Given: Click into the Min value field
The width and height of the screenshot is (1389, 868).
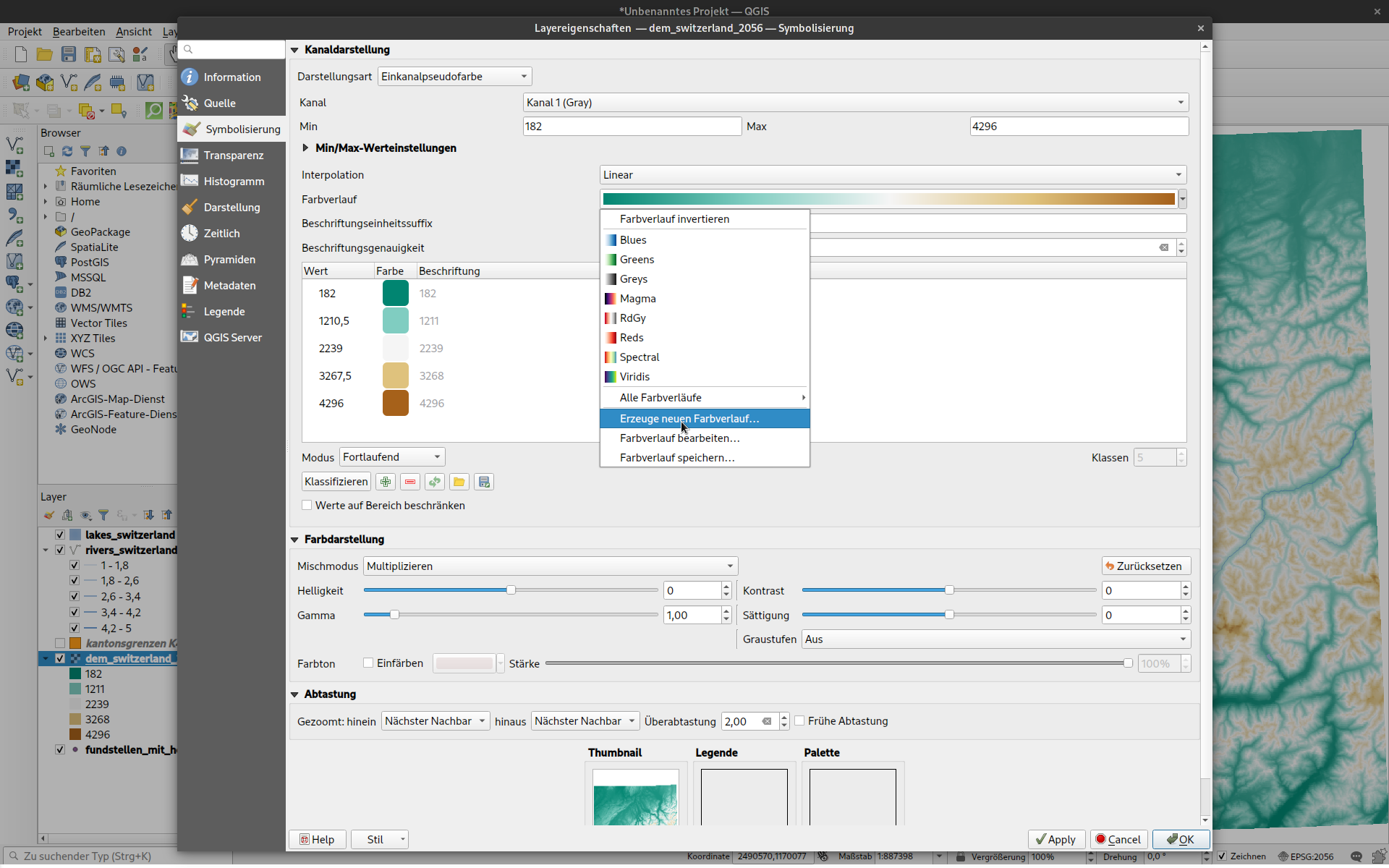Looking at the screenshot, I should [x=632, y=127].
